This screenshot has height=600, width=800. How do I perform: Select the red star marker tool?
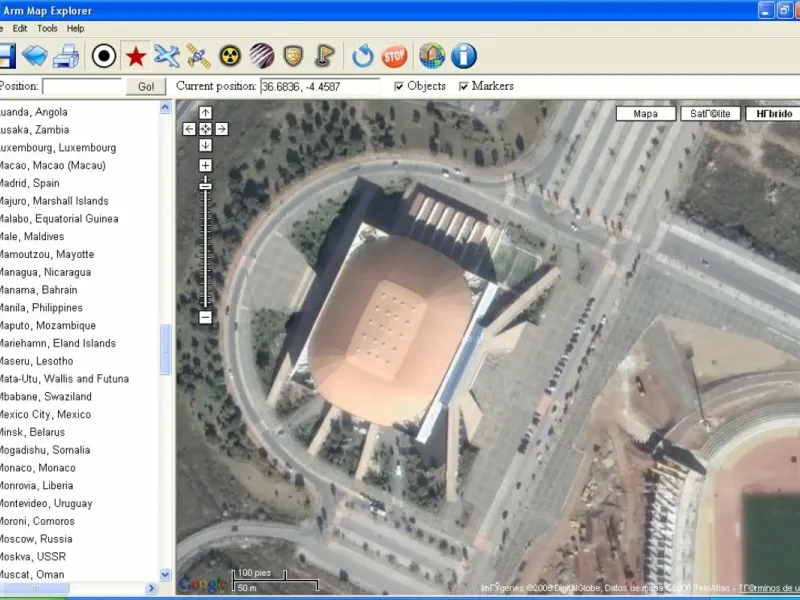click(136, 56)
